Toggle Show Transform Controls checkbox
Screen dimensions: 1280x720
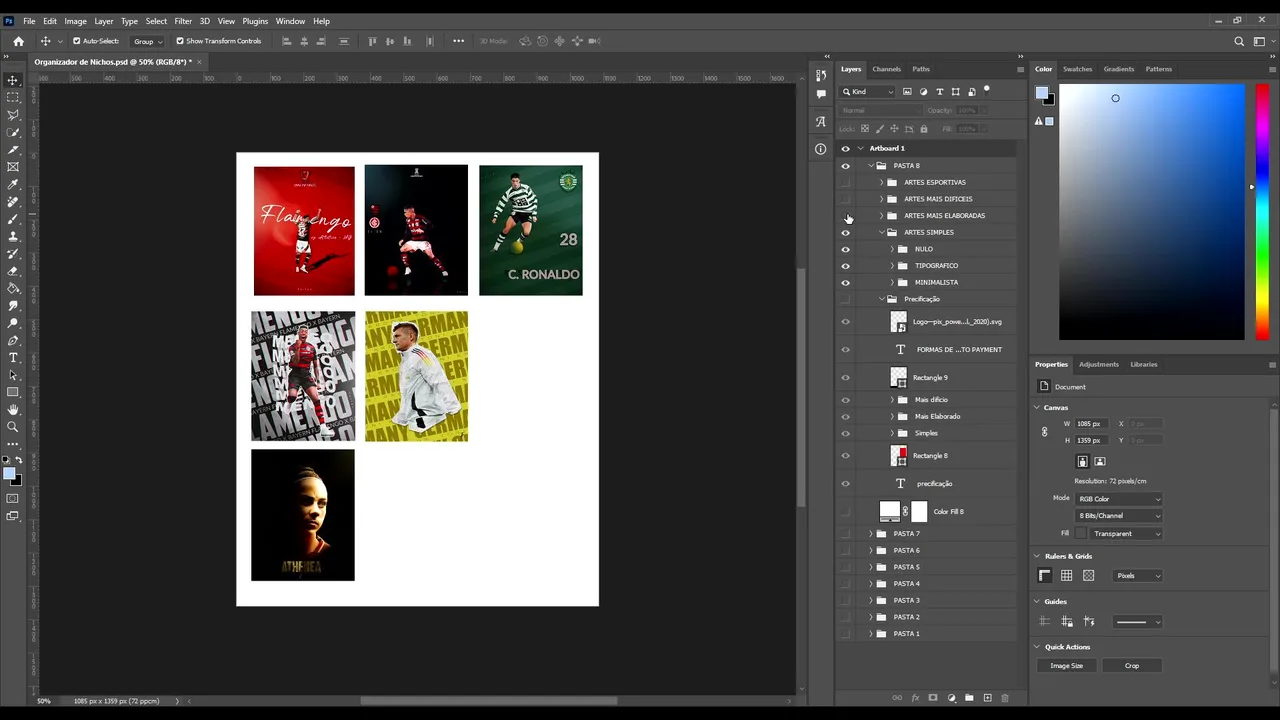(180, 41)
